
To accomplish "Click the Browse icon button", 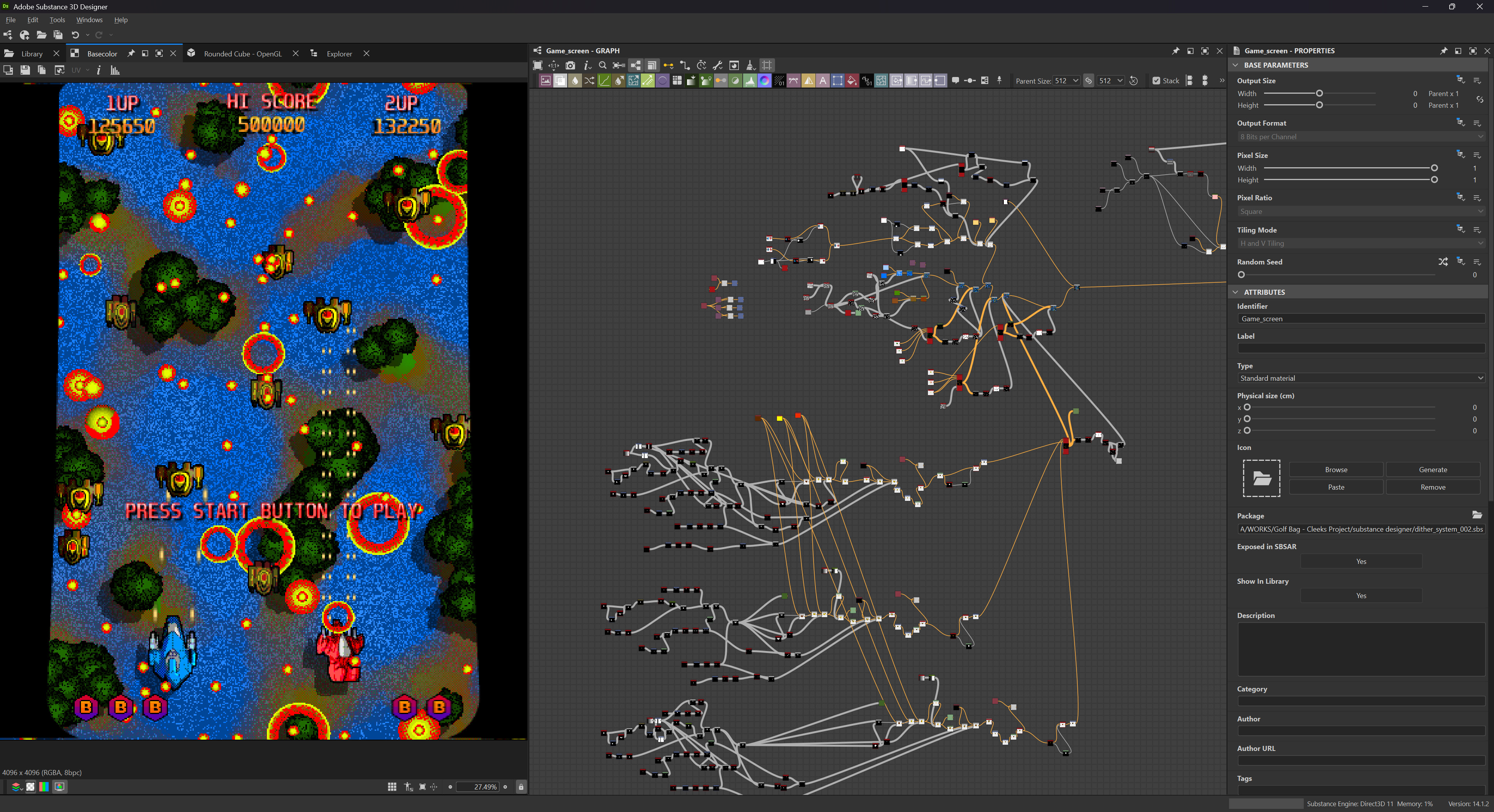I will 1336,469.
